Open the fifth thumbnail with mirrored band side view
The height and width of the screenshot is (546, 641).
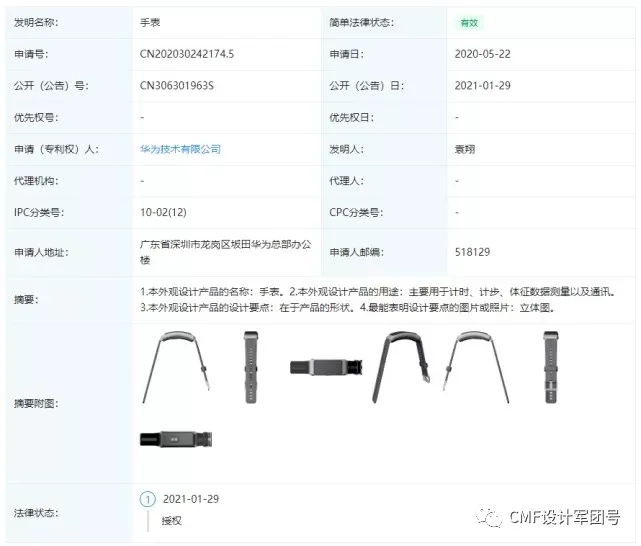click(x=476, y=367)
